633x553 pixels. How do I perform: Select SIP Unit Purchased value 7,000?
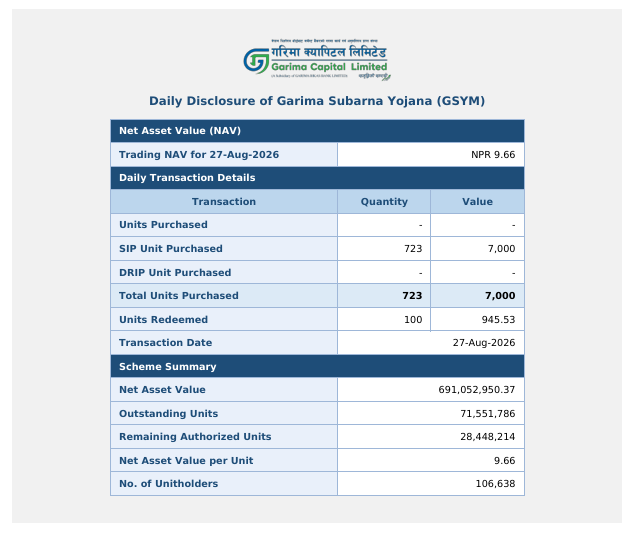pos(501,249)
